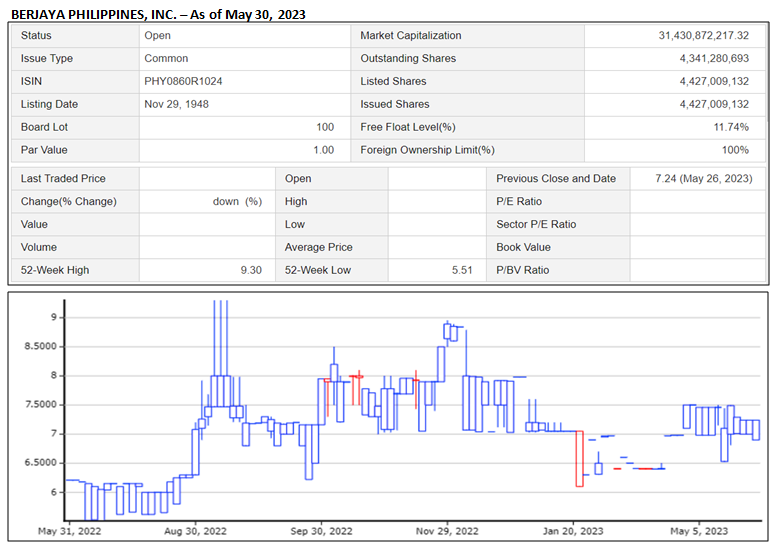Select the 52-Week High label
Screen dimensions: 773x545
(x=55, y=270)
